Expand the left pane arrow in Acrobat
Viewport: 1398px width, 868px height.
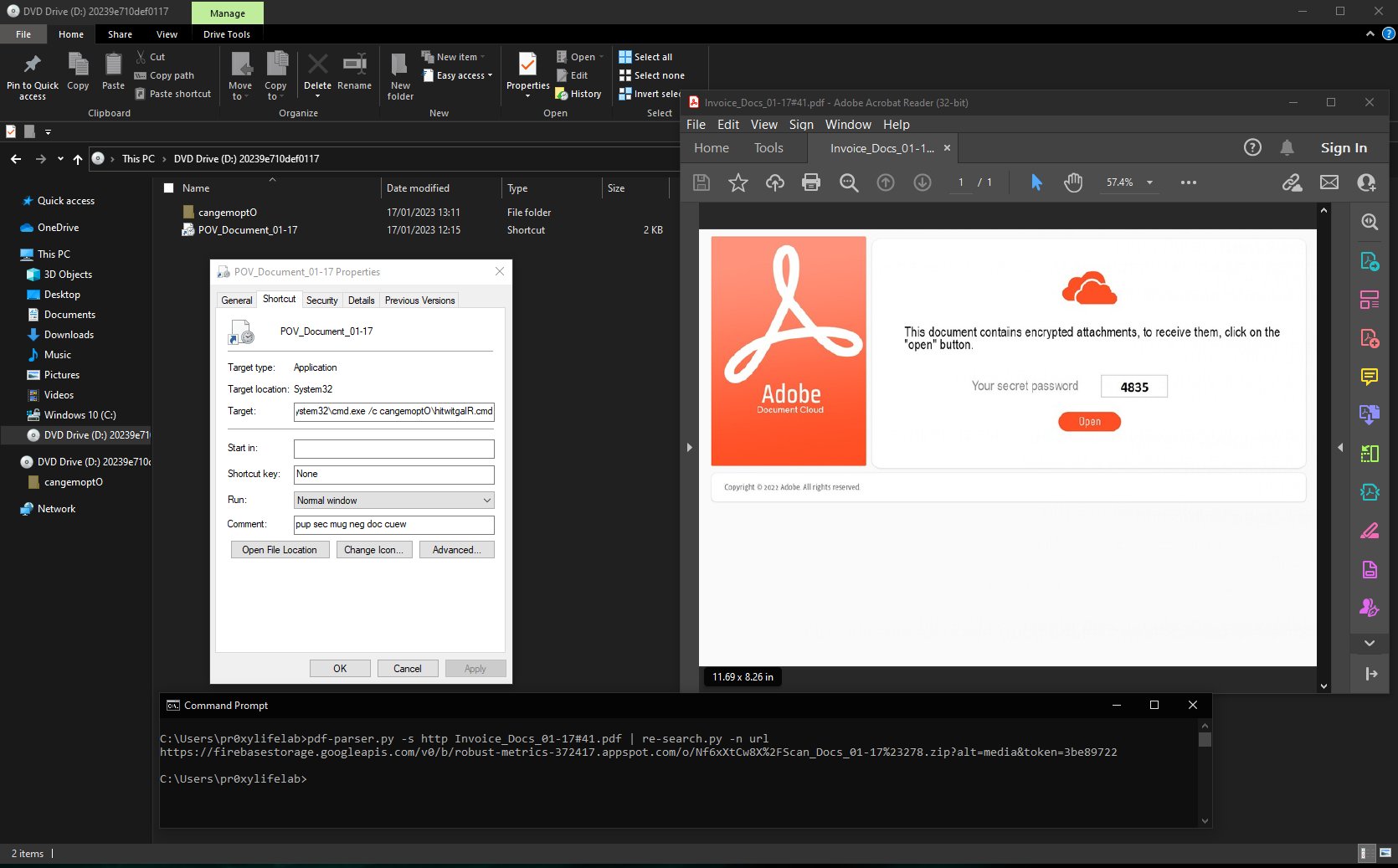(x=689, y=448)
